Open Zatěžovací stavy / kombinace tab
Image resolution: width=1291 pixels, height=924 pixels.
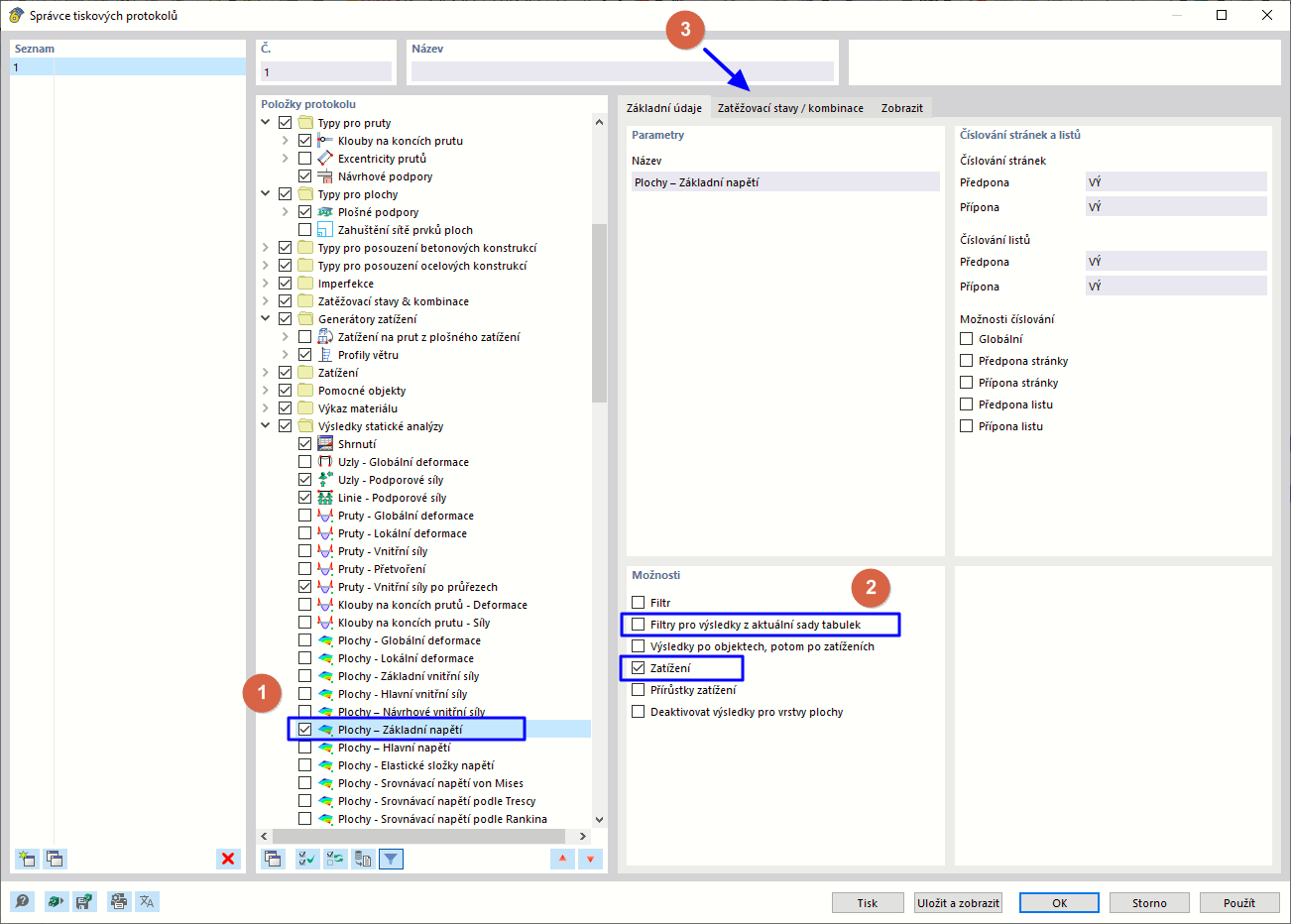(x=790, y=108)
